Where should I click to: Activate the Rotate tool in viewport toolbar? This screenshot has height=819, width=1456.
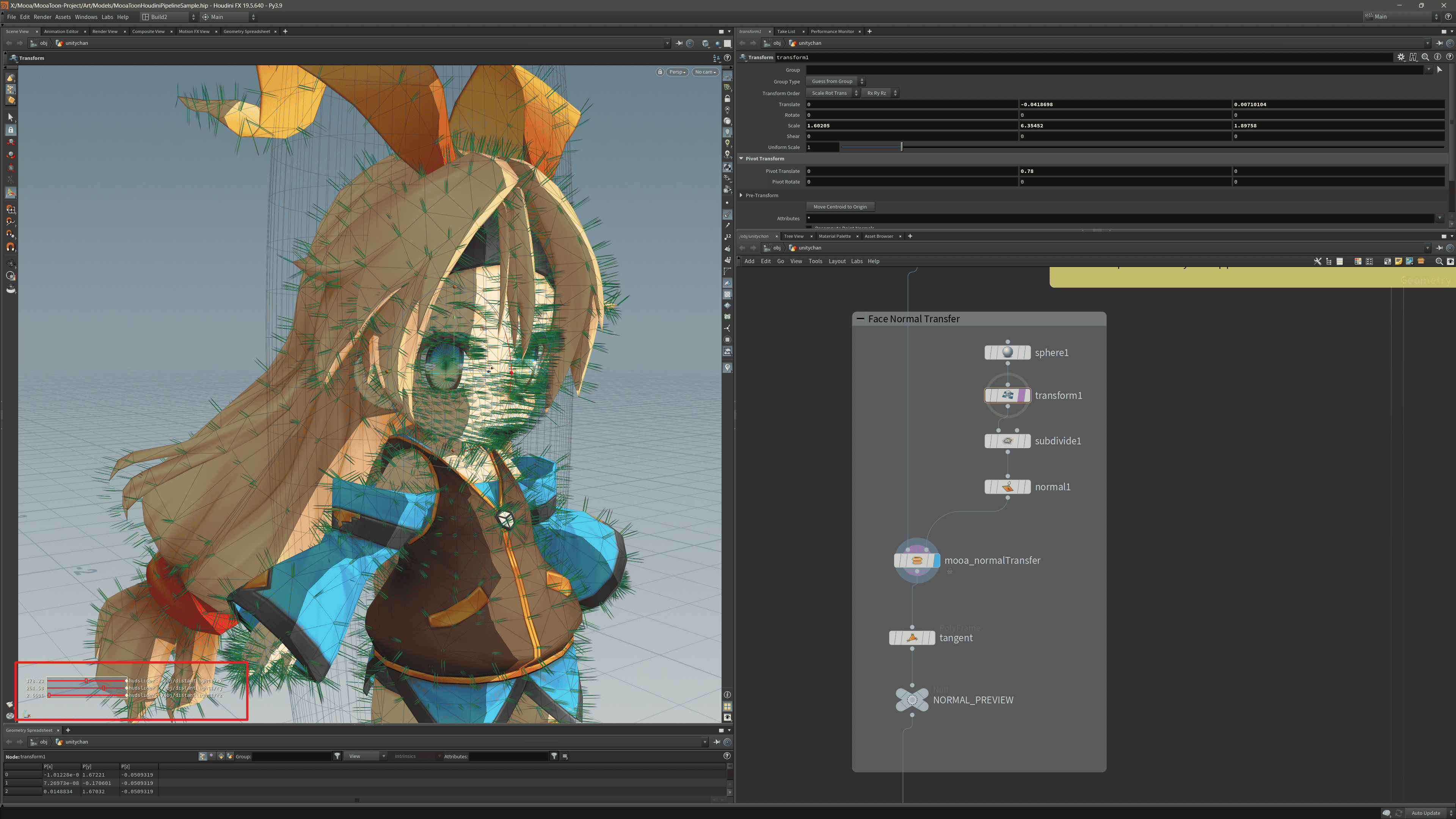(x=10, y=155)
